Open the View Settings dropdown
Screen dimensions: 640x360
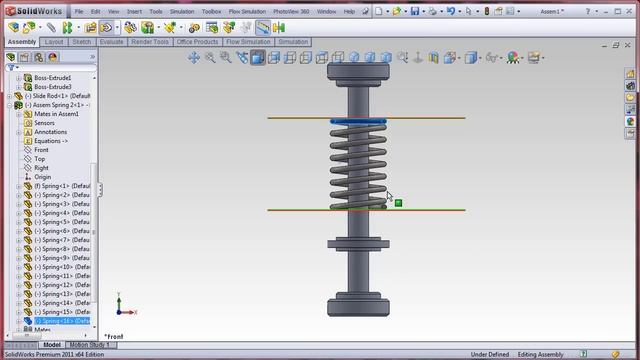click(543, 58)
